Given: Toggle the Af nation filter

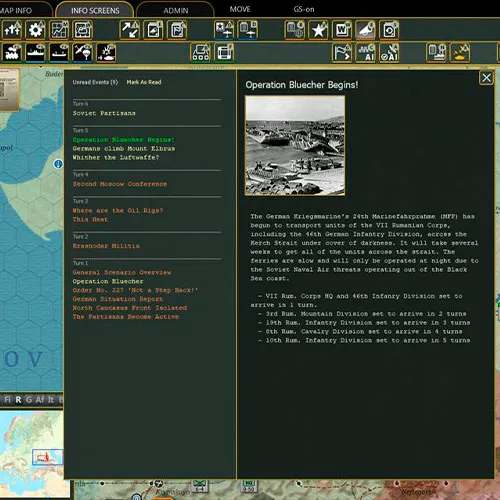Looking at the screenshot, I should point(40,399).
